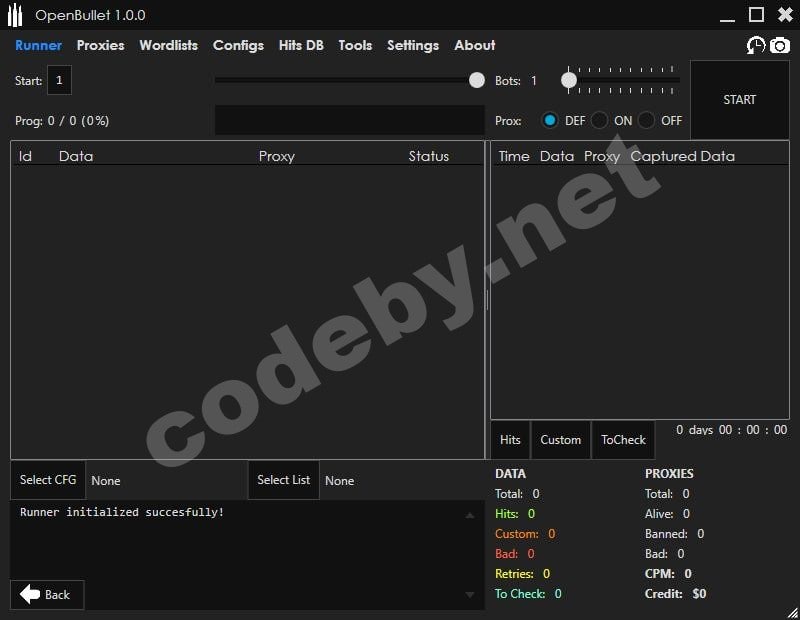This screenshot has height=620, width=800.
Task: Click the elapsed time 0 days 00:00:00
Action: pyautogui.click(x=732, y=430)
